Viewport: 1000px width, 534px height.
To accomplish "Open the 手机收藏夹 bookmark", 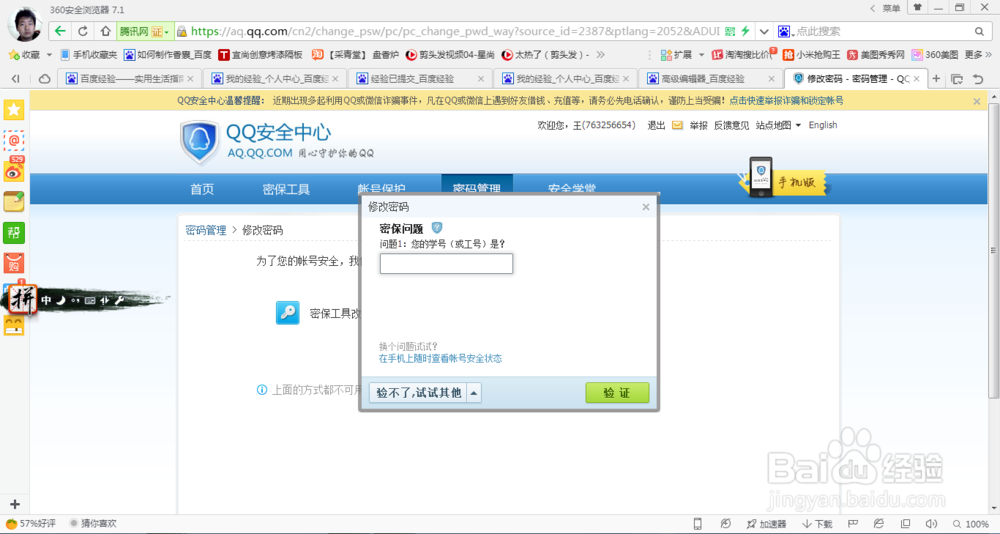I will [x=89, y=55].
